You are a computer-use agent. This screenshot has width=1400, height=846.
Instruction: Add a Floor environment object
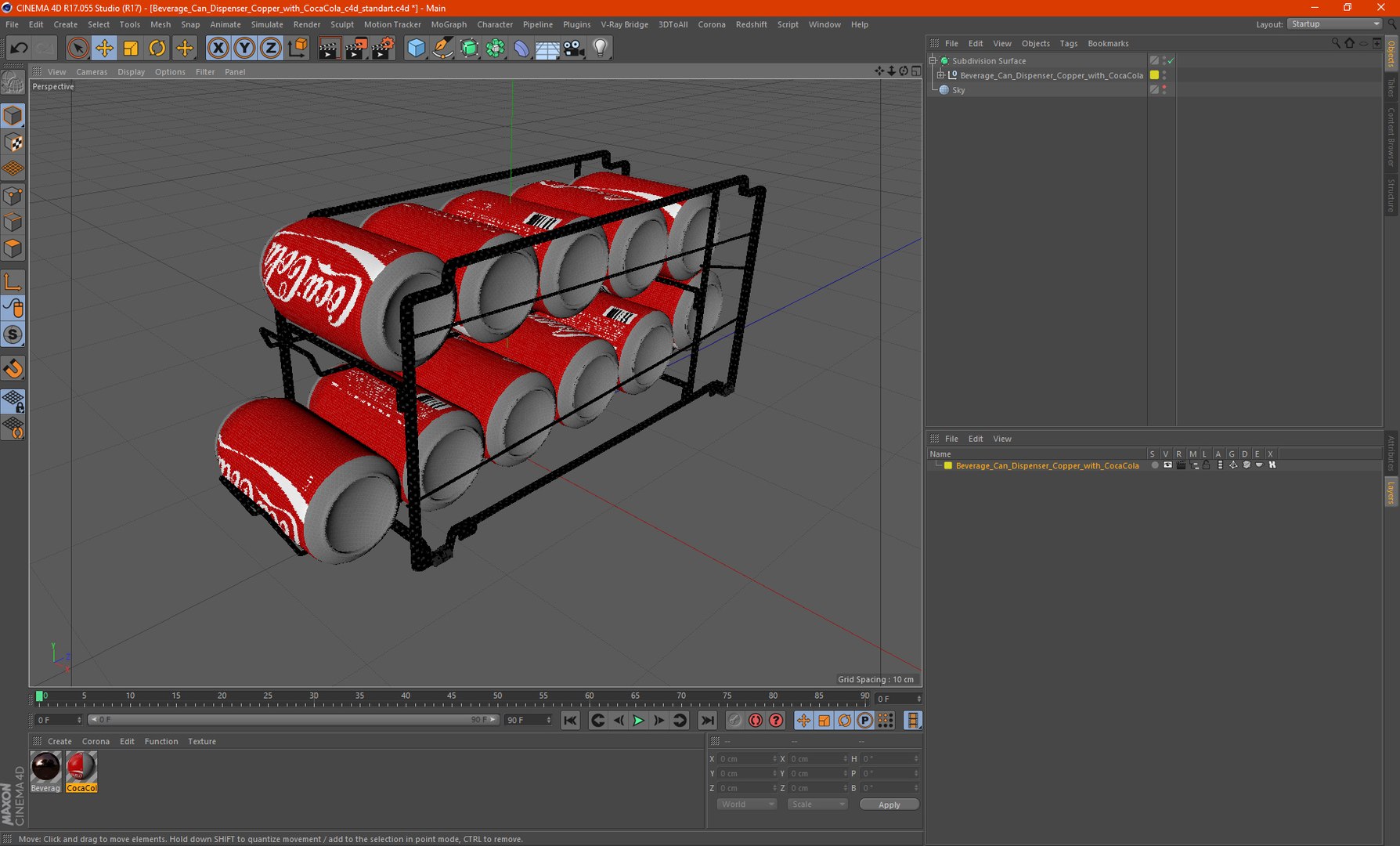click(547, 49)
